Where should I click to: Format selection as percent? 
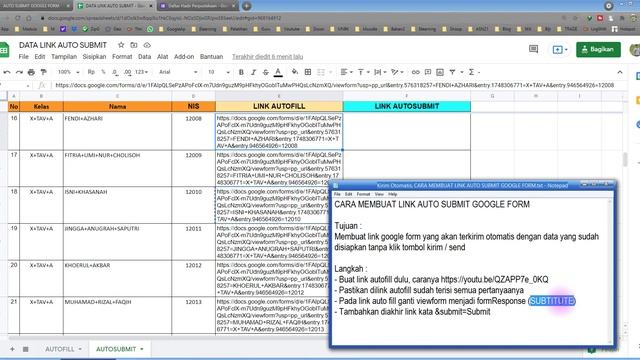click(x=103, y=72)
